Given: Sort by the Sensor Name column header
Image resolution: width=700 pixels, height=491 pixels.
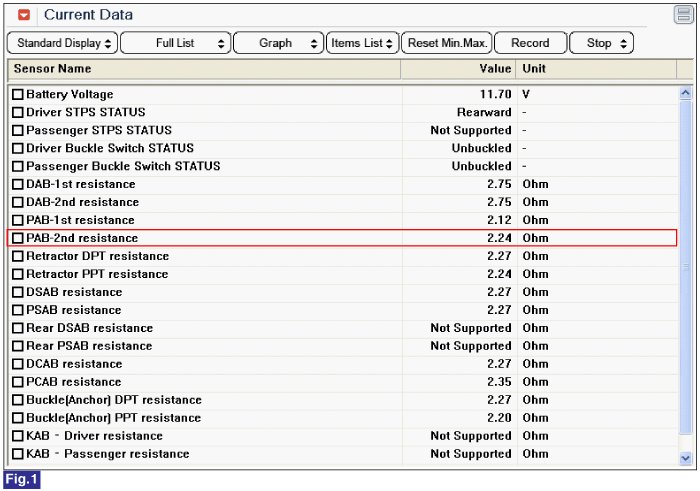Looking at the screenshot, I should [x=204, y=69].
